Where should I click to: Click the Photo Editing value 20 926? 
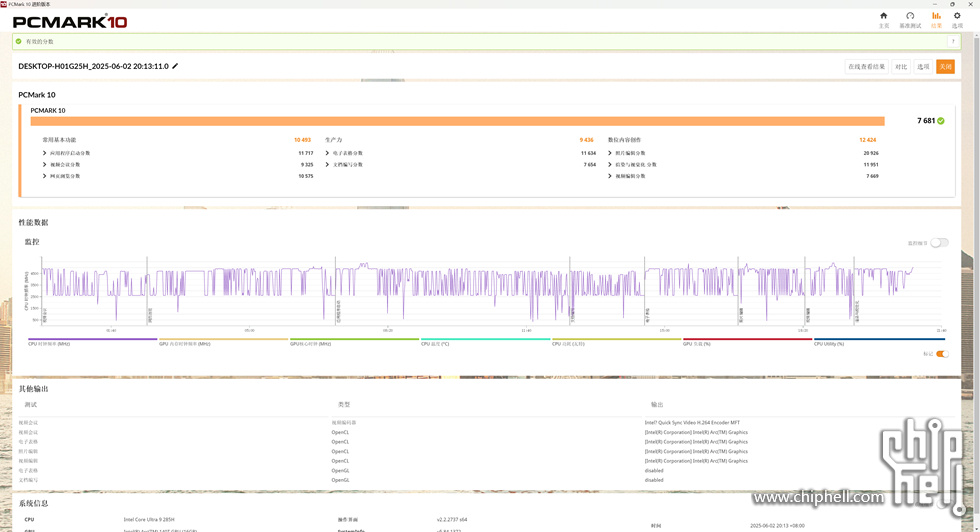tap(871, 153)
